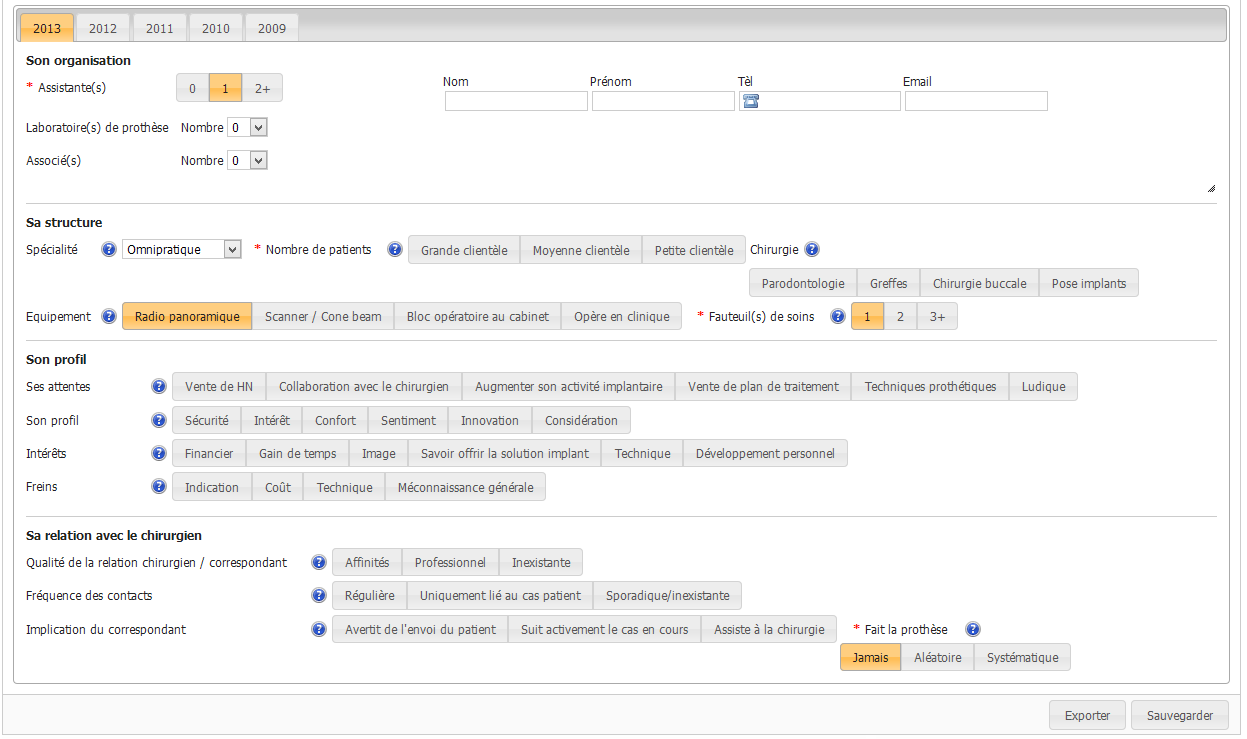Viewport: 1247px width, 739px height.
Task: Select Systématique for Fait la prothèse
Action: (x=1022, y=658)
